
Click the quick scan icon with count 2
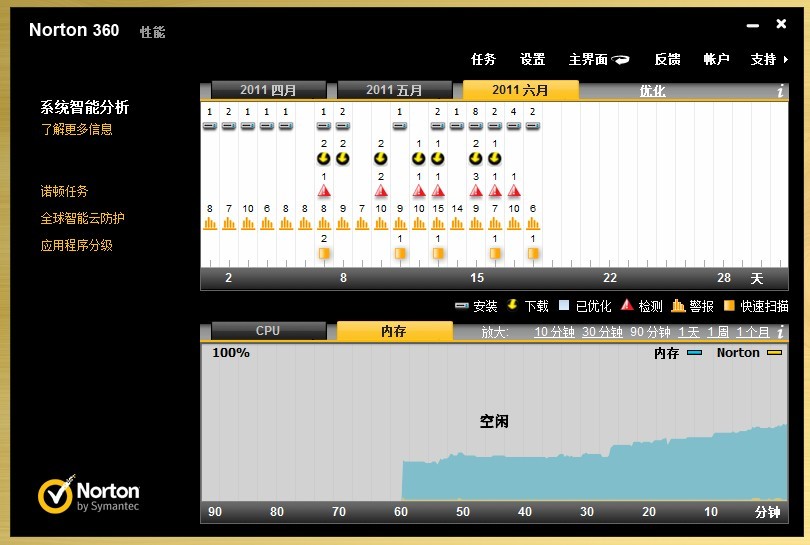[x=324, y=253]
